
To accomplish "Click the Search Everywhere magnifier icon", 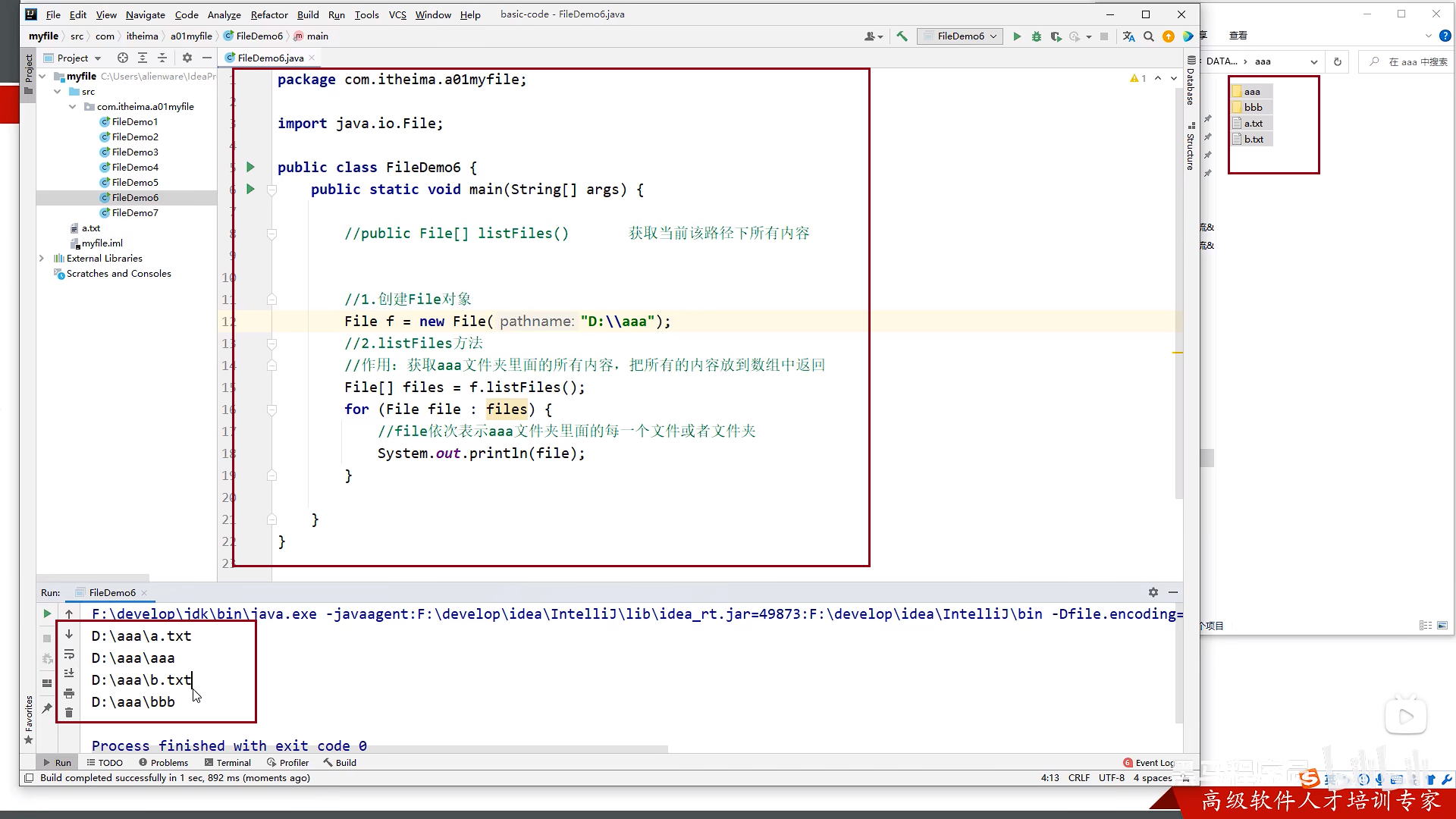I will 1148,36.
